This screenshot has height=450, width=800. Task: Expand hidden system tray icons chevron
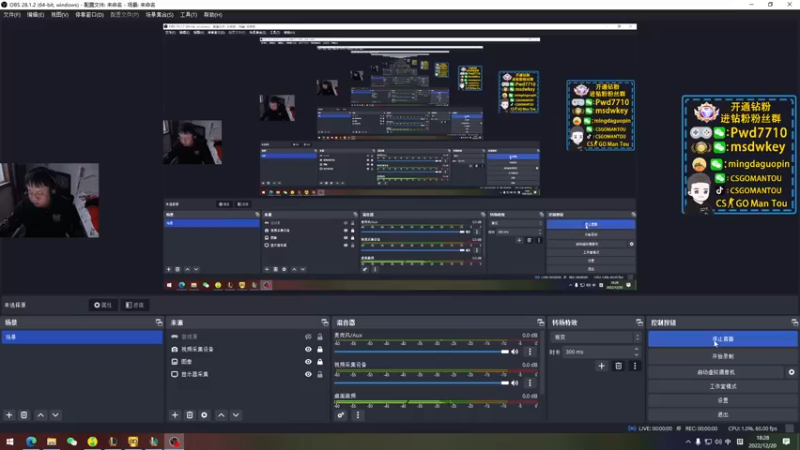[x=688, y=442]
